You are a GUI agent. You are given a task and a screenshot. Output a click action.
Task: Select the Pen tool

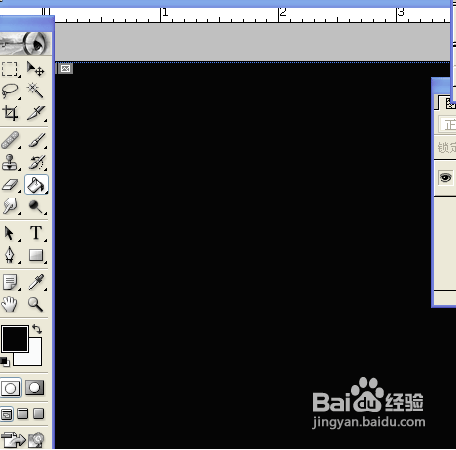[x=10, y=255]
